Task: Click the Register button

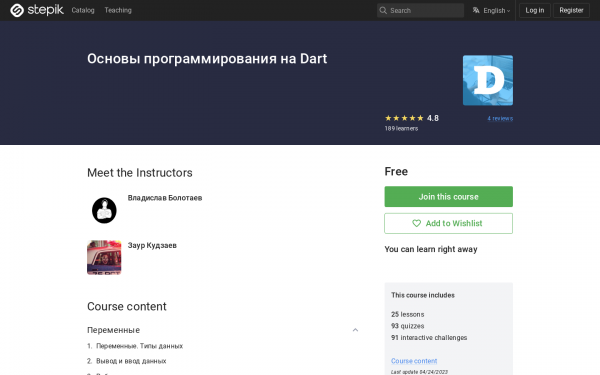Action: point(571,10)
